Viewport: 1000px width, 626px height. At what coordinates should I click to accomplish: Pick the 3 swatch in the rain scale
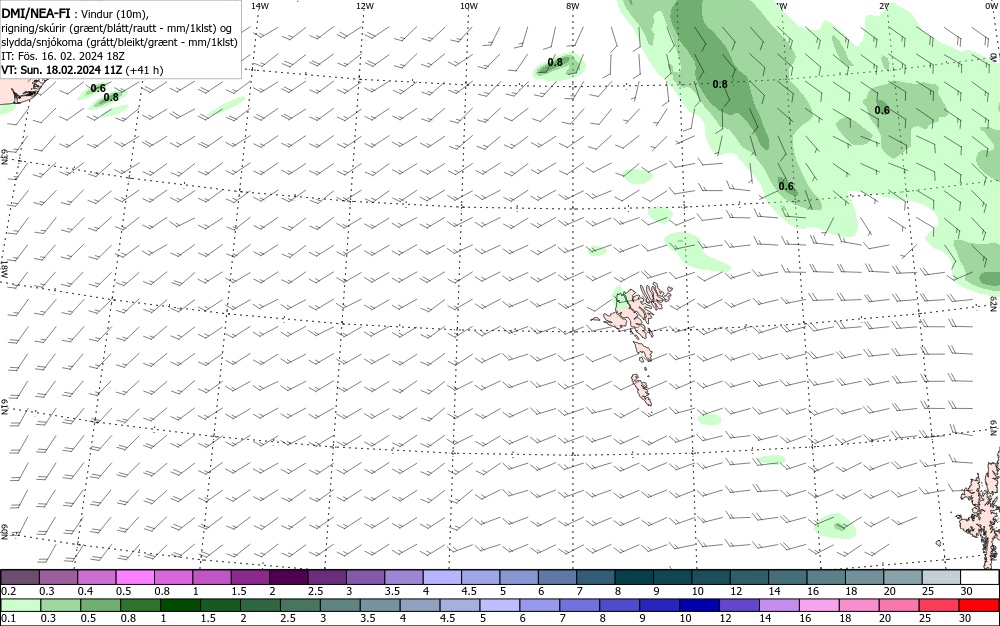click(x=340, y=605)
